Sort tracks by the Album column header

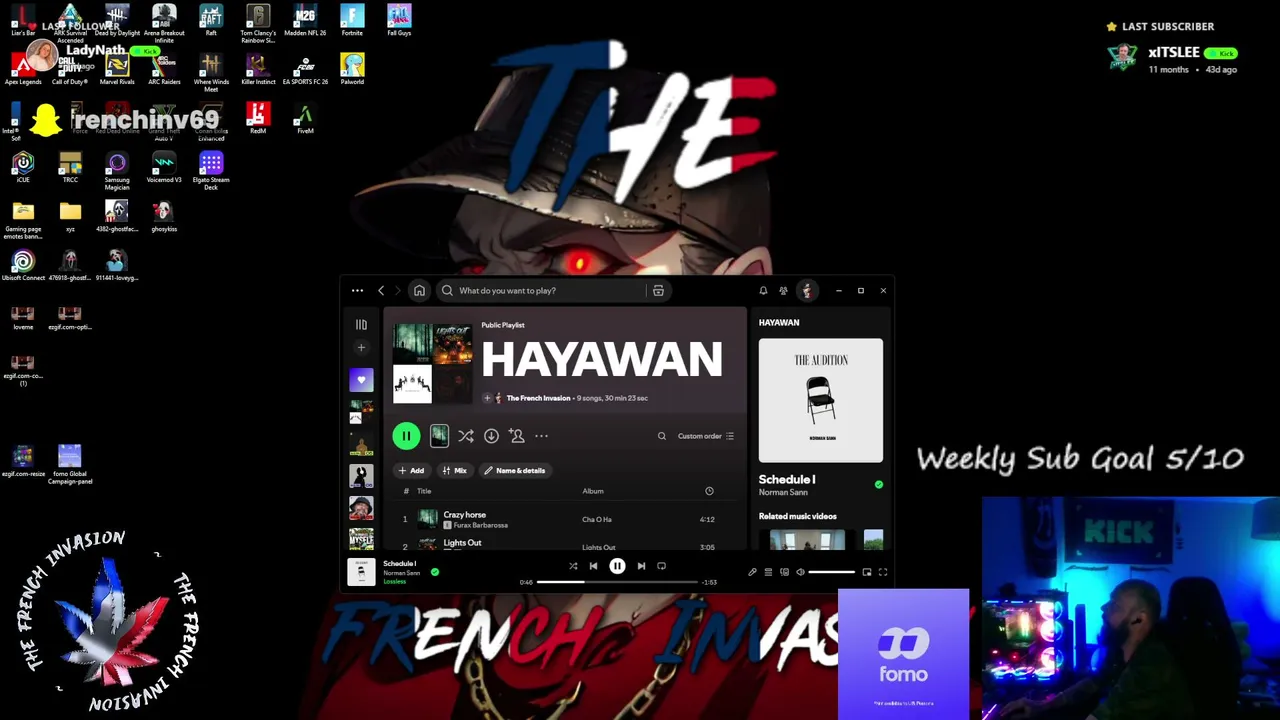[593, 491]
